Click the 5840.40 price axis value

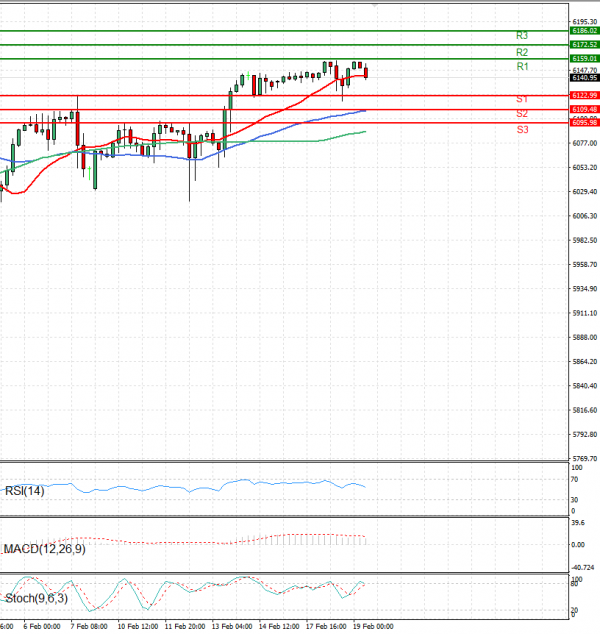(x=585, y=386)
